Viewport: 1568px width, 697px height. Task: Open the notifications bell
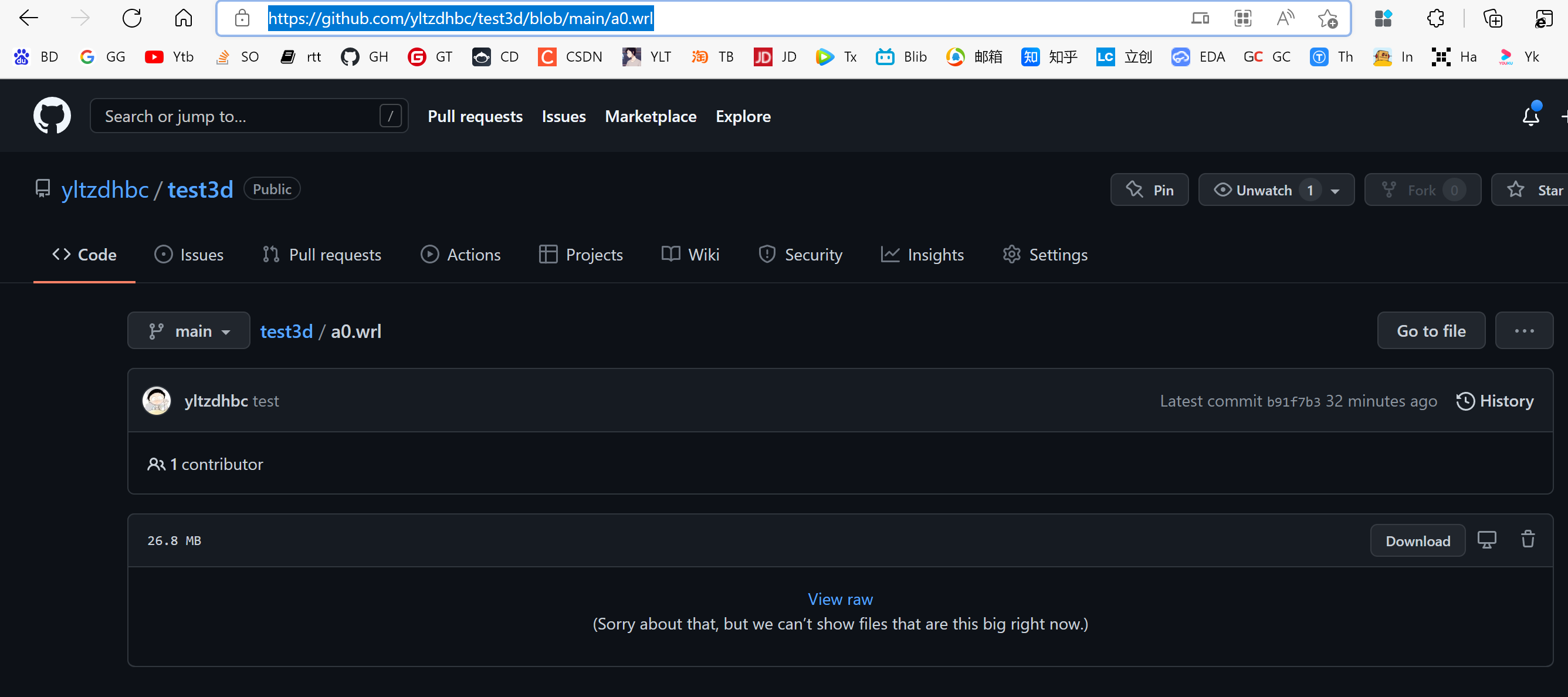(1530, 116)
